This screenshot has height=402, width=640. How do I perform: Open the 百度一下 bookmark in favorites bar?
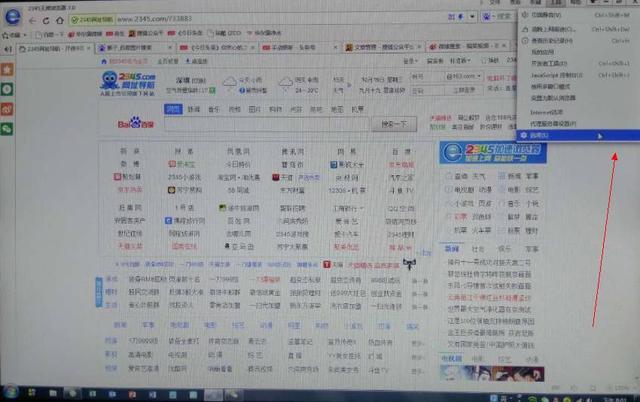(49, 35)
